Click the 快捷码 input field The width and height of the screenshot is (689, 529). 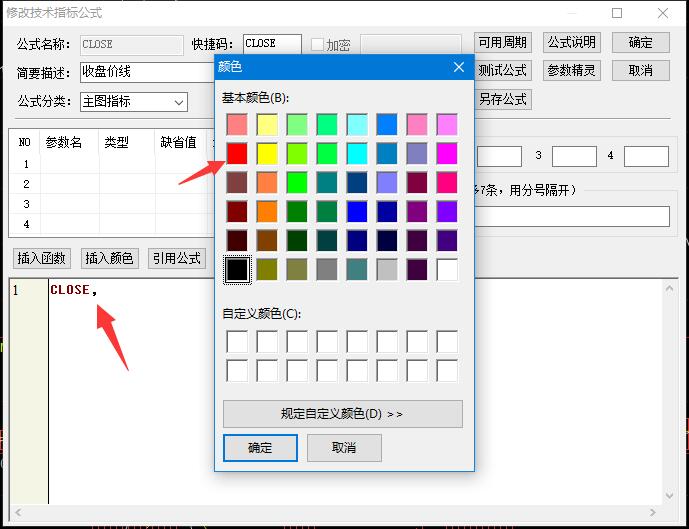272,44
